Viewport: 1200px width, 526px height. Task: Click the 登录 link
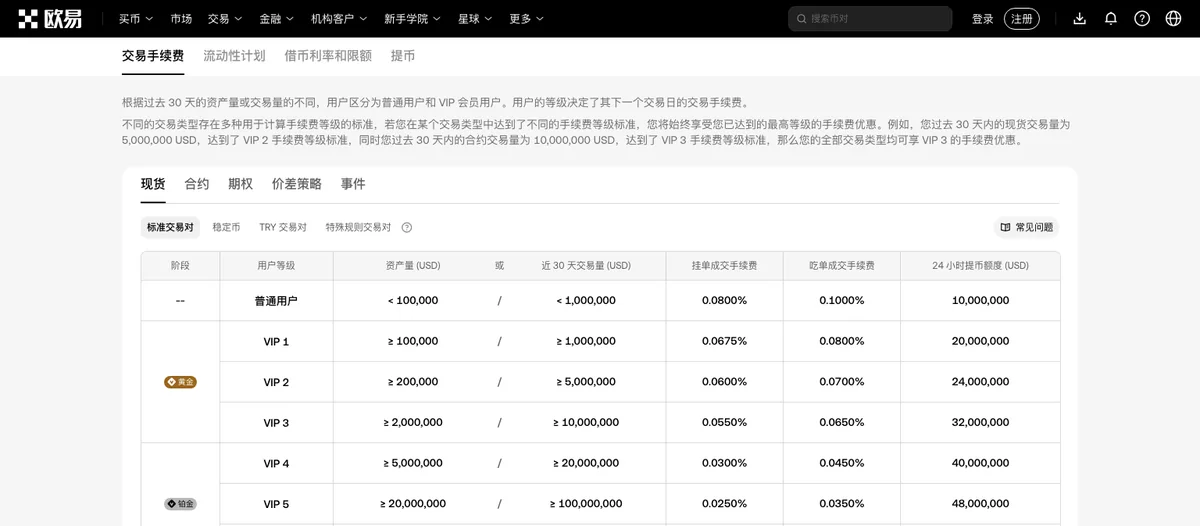(x=982, y=18)
